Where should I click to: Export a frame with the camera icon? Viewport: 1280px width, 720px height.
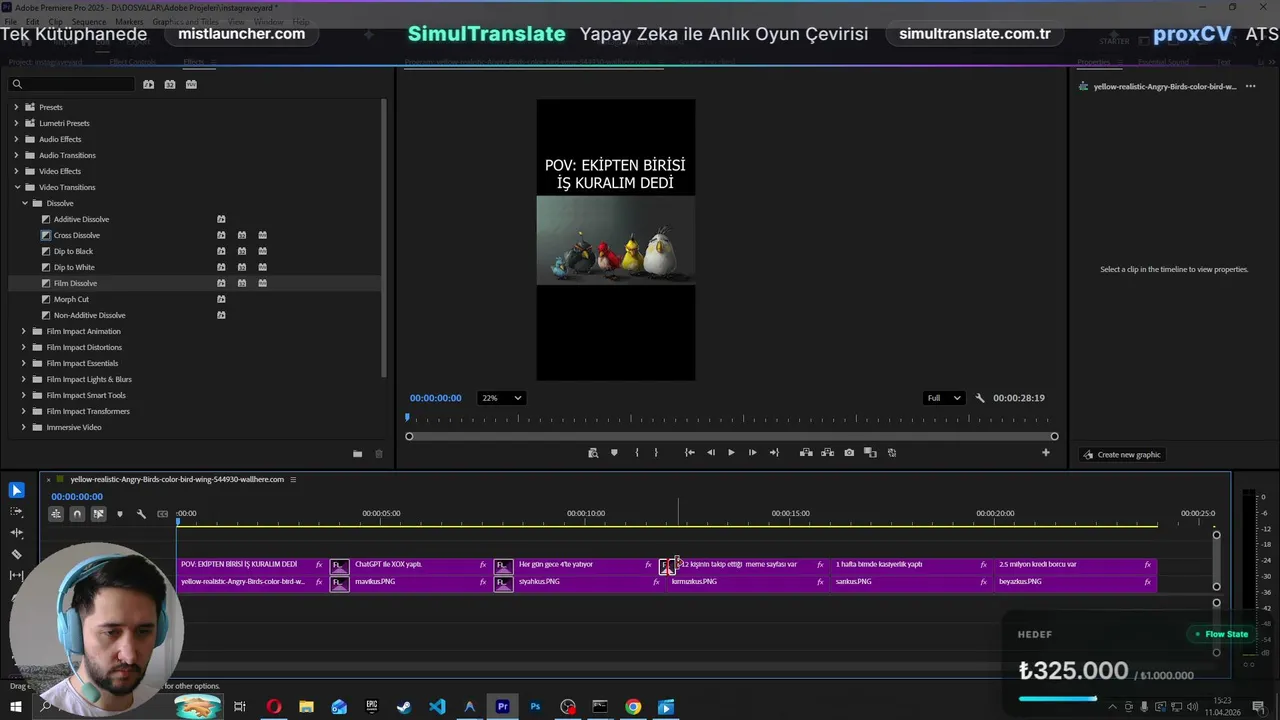pyautogui.click(x=849, y=453)
